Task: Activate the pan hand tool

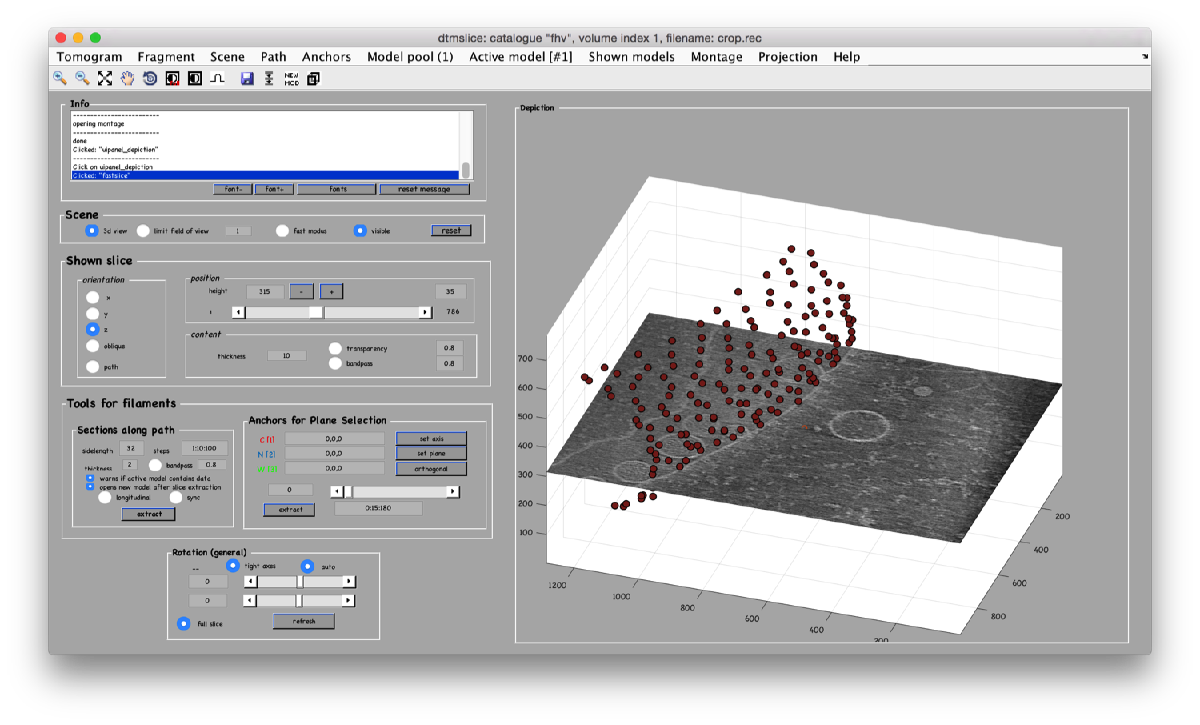Action: 127,78
